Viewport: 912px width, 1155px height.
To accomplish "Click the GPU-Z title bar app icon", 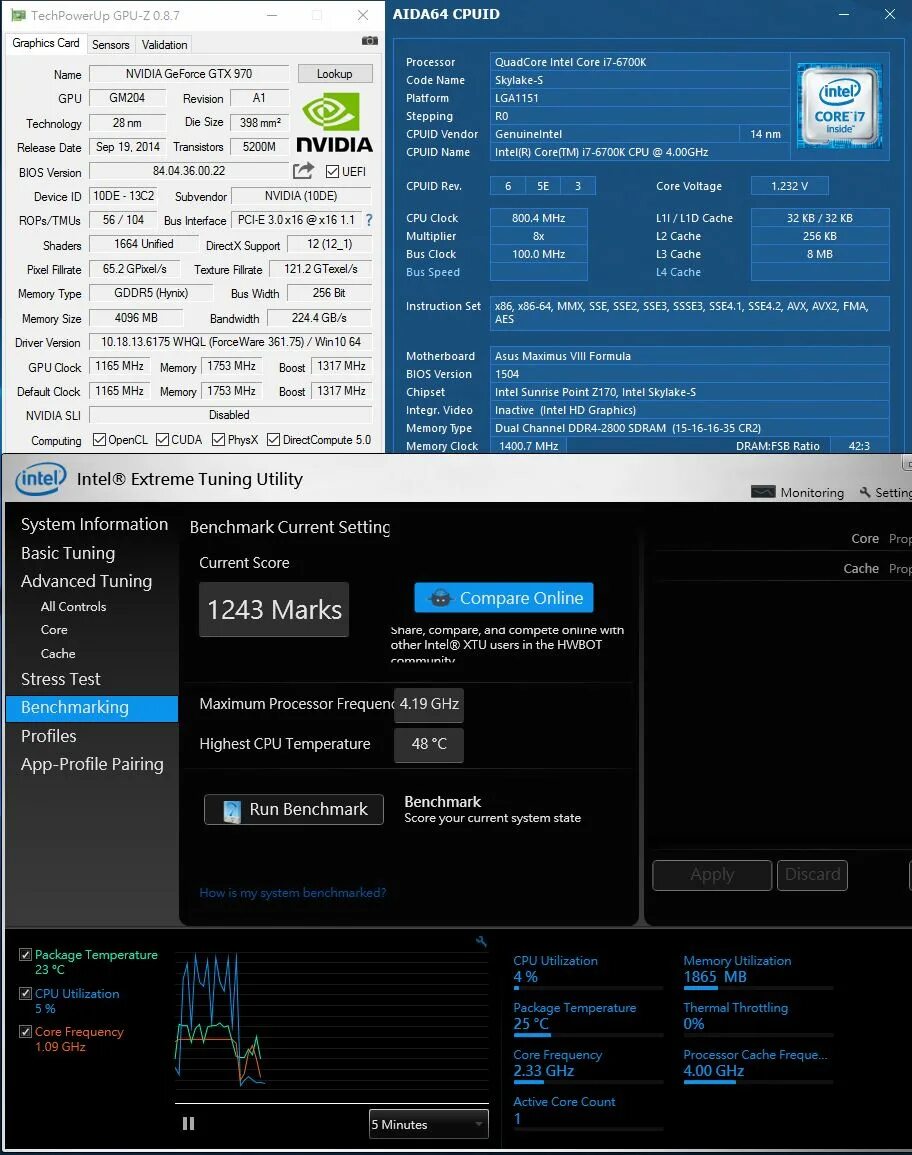I will tap(18, 15).
